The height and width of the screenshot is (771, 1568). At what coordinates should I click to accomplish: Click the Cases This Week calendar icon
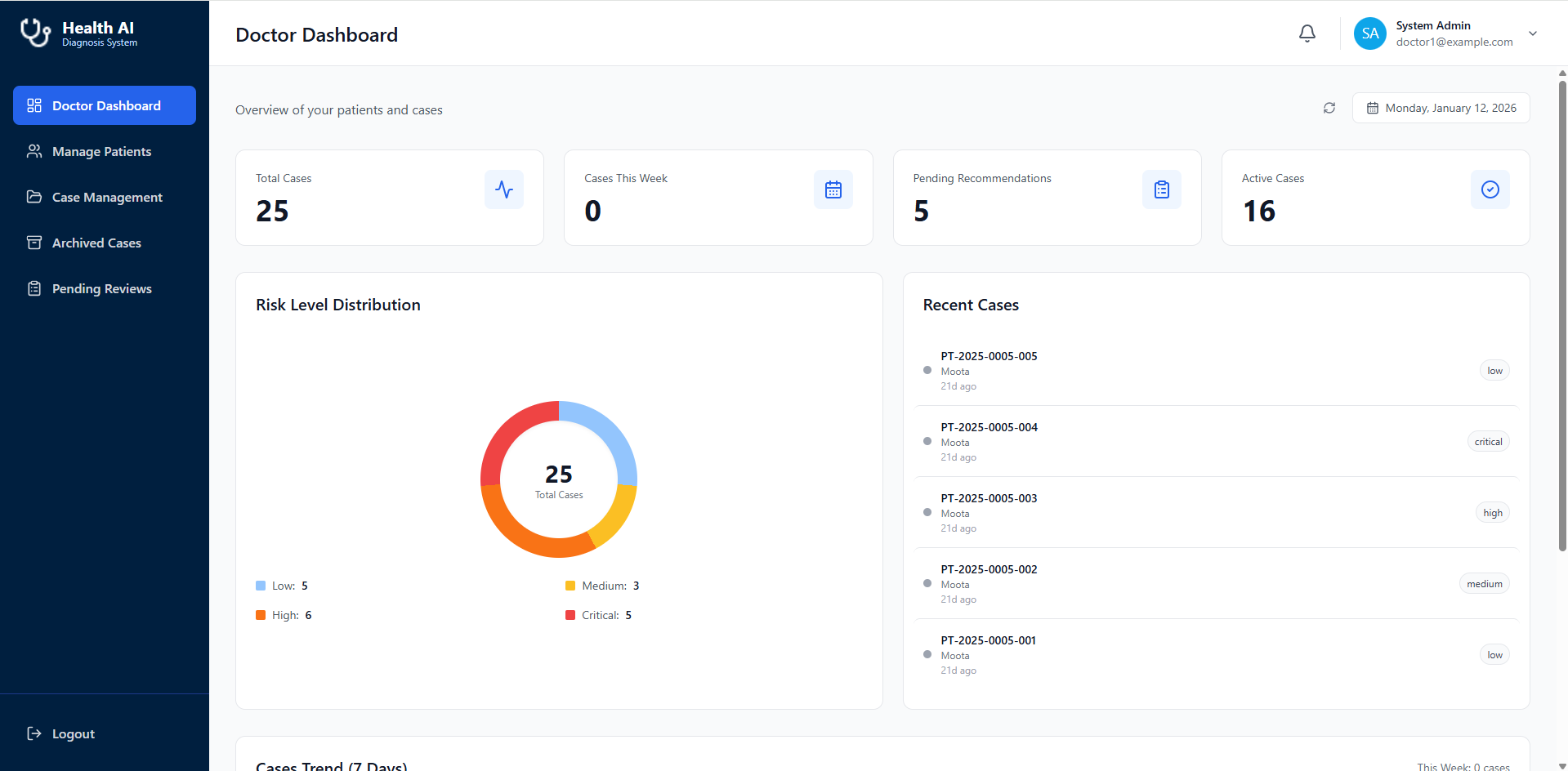pos(833,189)
